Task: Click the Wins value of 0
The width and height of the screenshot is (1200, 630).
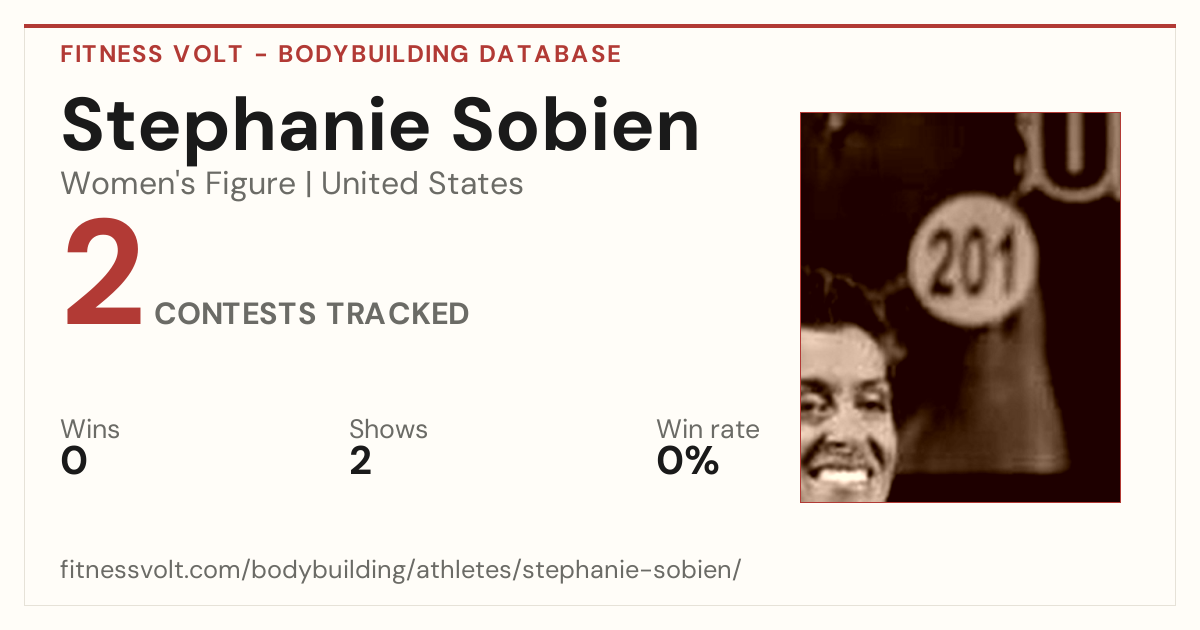Action: pos(74,461)
